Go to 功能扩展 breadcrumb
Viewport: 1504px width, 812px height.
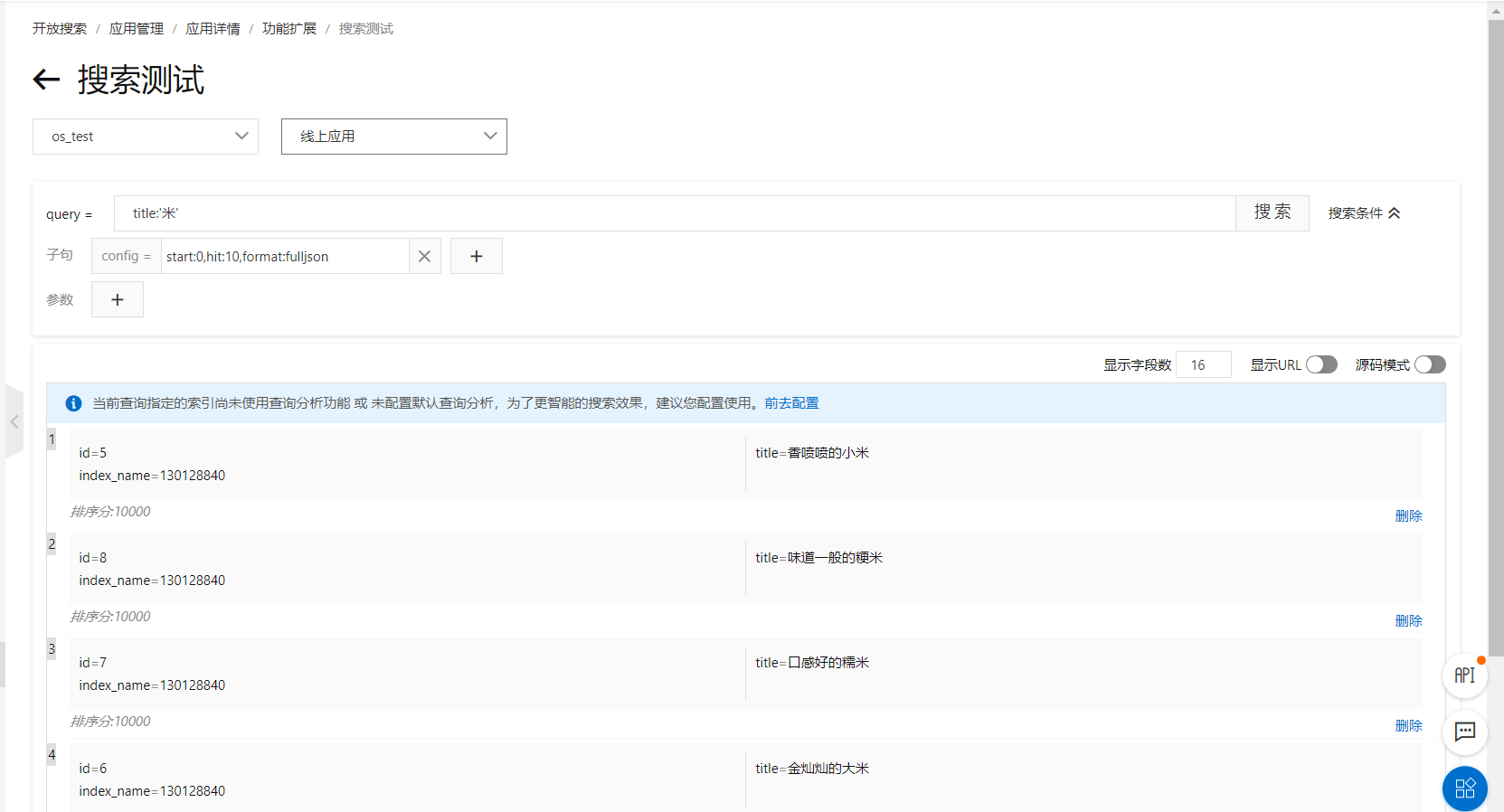(289, 29)
